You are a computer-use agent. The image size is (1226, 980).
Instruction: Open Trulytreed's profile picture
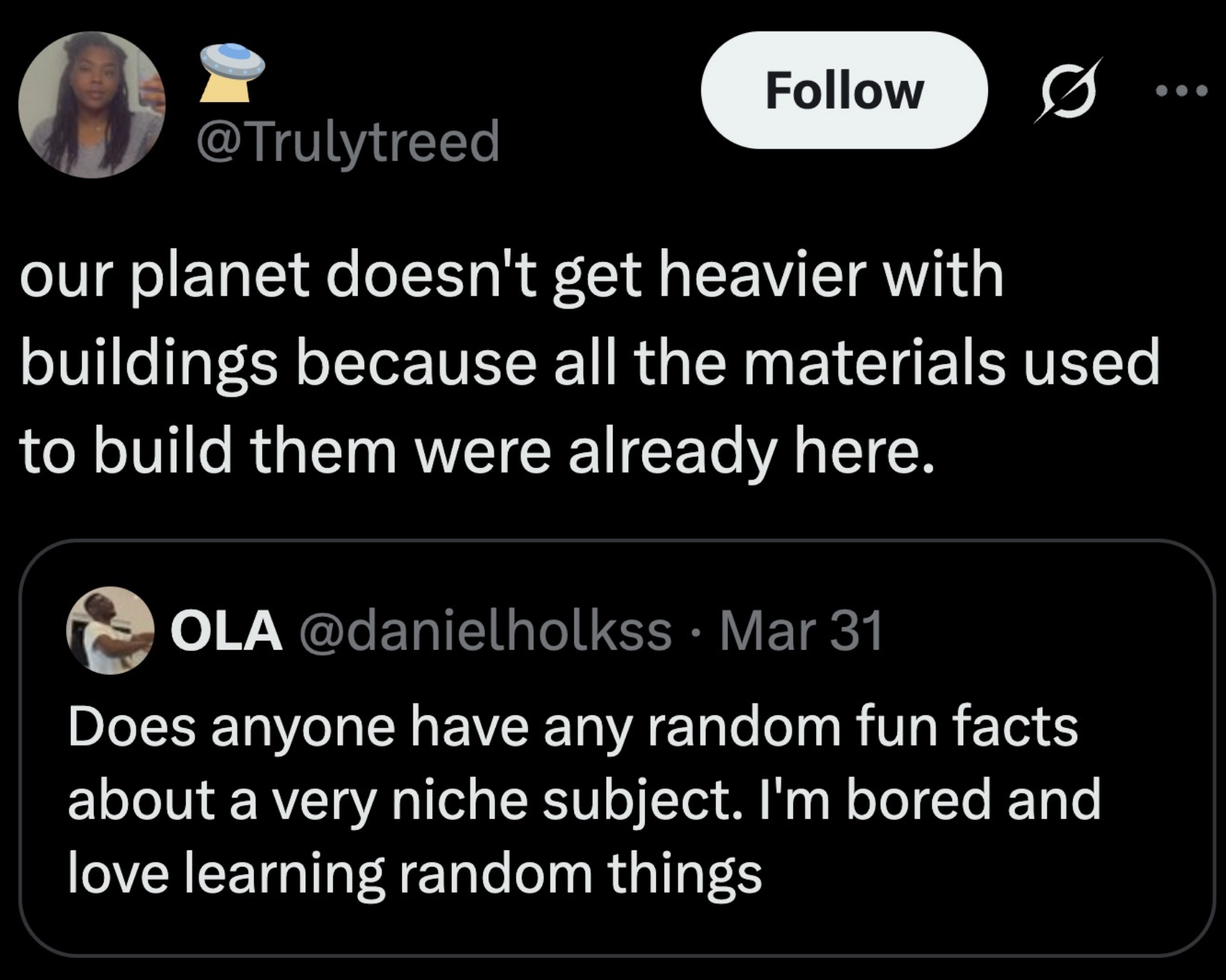point(92,105)
